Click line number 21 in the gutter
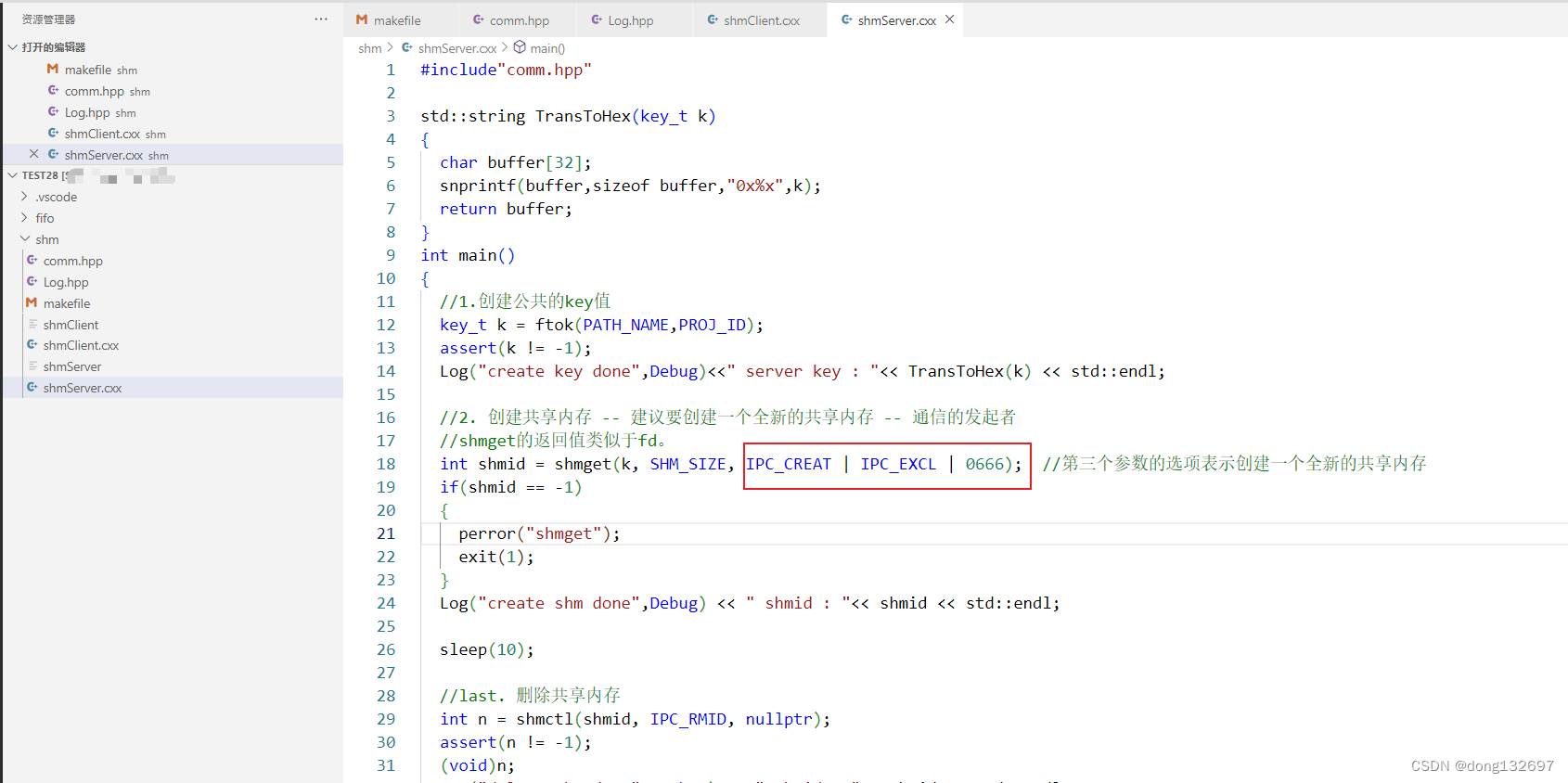Viewport: 1568px width, 783px height. point(386,533)
